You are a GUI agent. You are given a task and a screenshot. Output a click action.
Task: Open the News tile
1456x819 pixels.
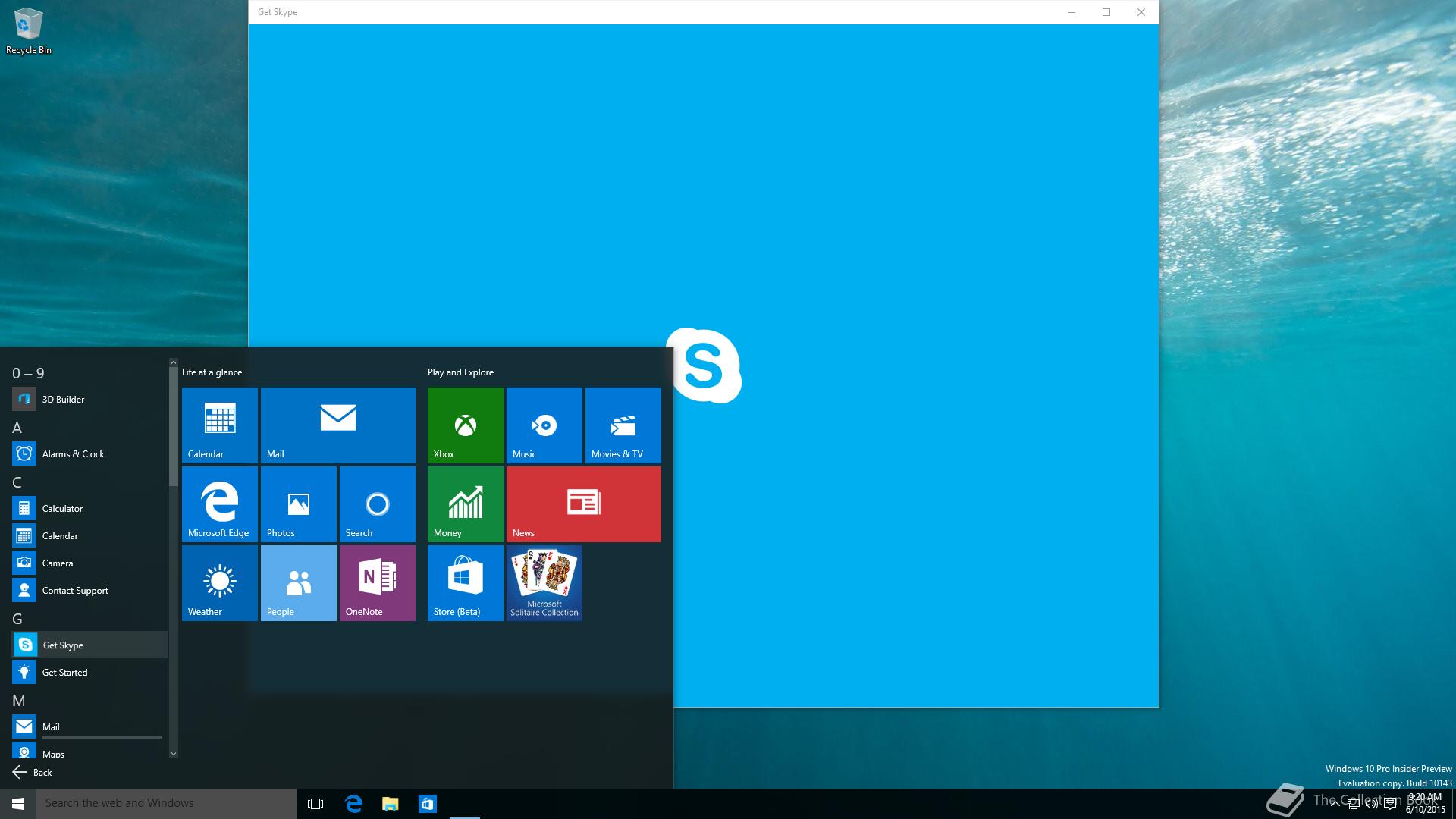click(x=584, y=504)
